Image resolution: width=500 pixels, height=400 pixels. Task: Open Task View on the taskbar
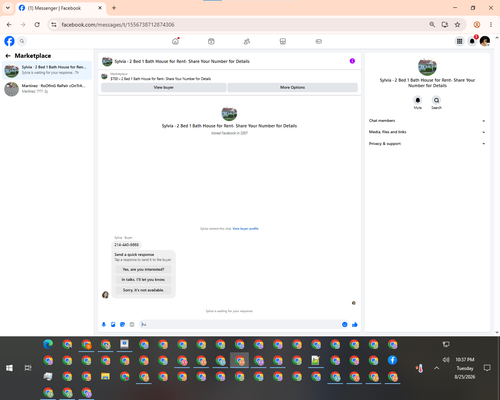pyautogui.click(x=28, y=368)
